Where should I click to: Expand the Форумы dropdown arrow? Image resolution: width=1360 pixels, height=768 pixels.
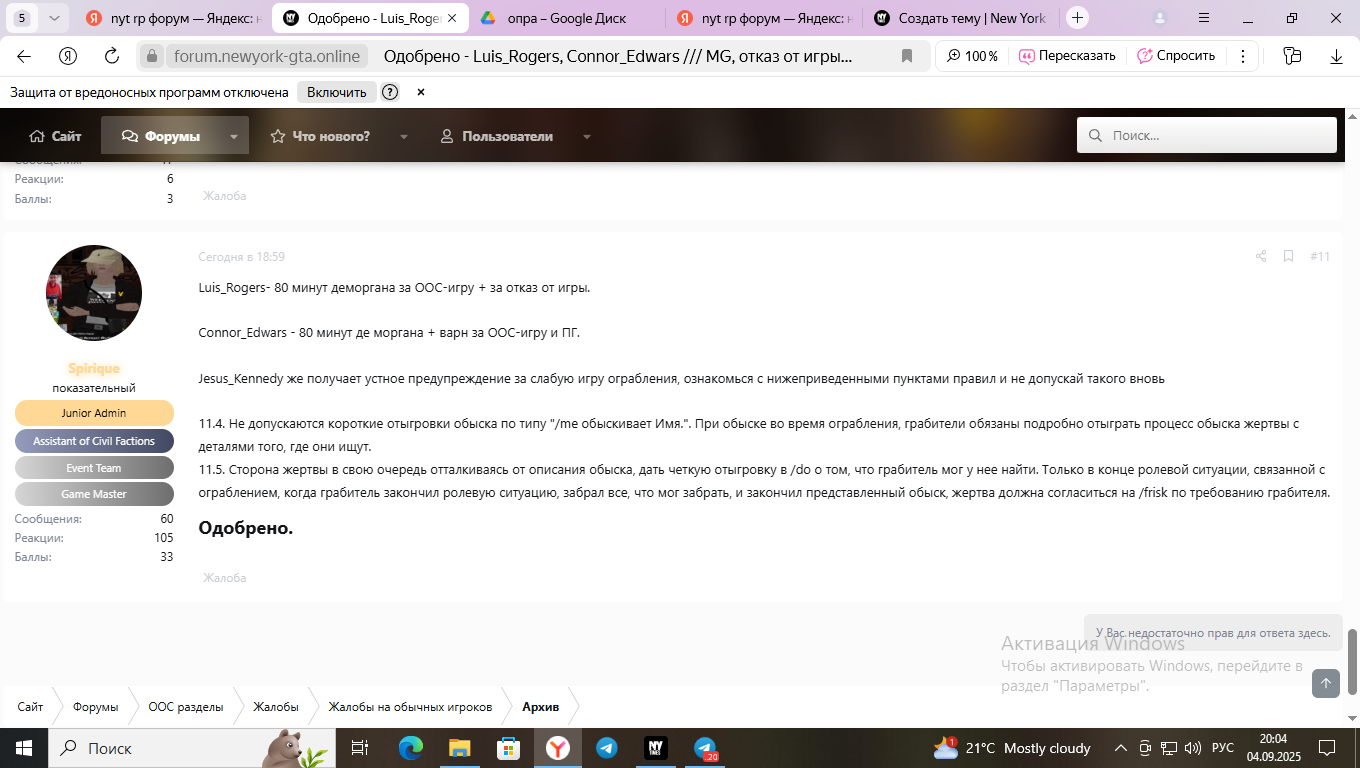coord(234,136)
